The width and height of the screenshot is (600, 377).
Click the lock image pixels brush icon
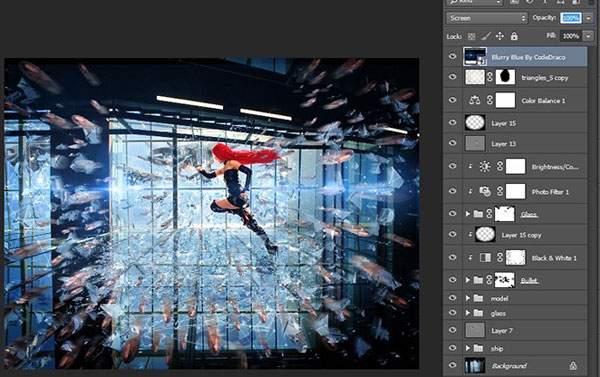coord(486,36)
